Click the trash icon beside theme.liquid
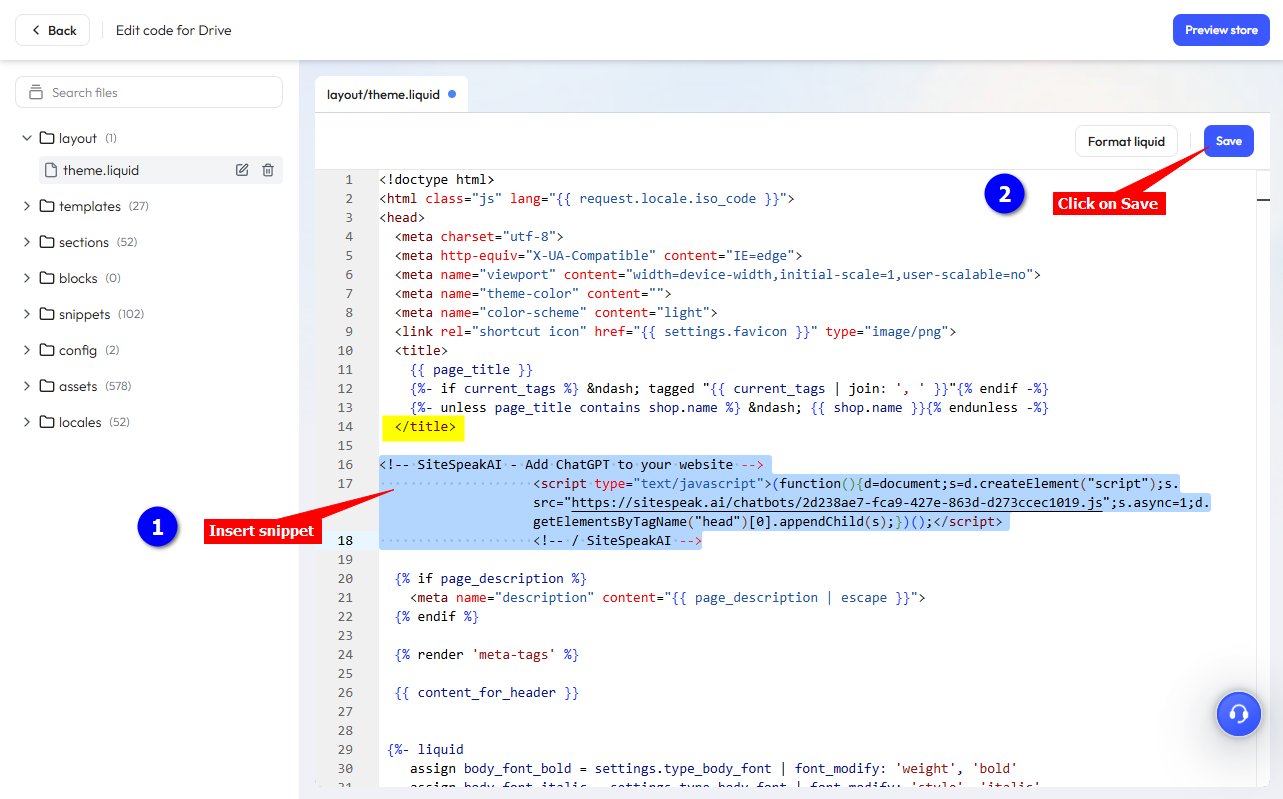The height and width of the screenshot is (799, 1283). pos(268,170)
